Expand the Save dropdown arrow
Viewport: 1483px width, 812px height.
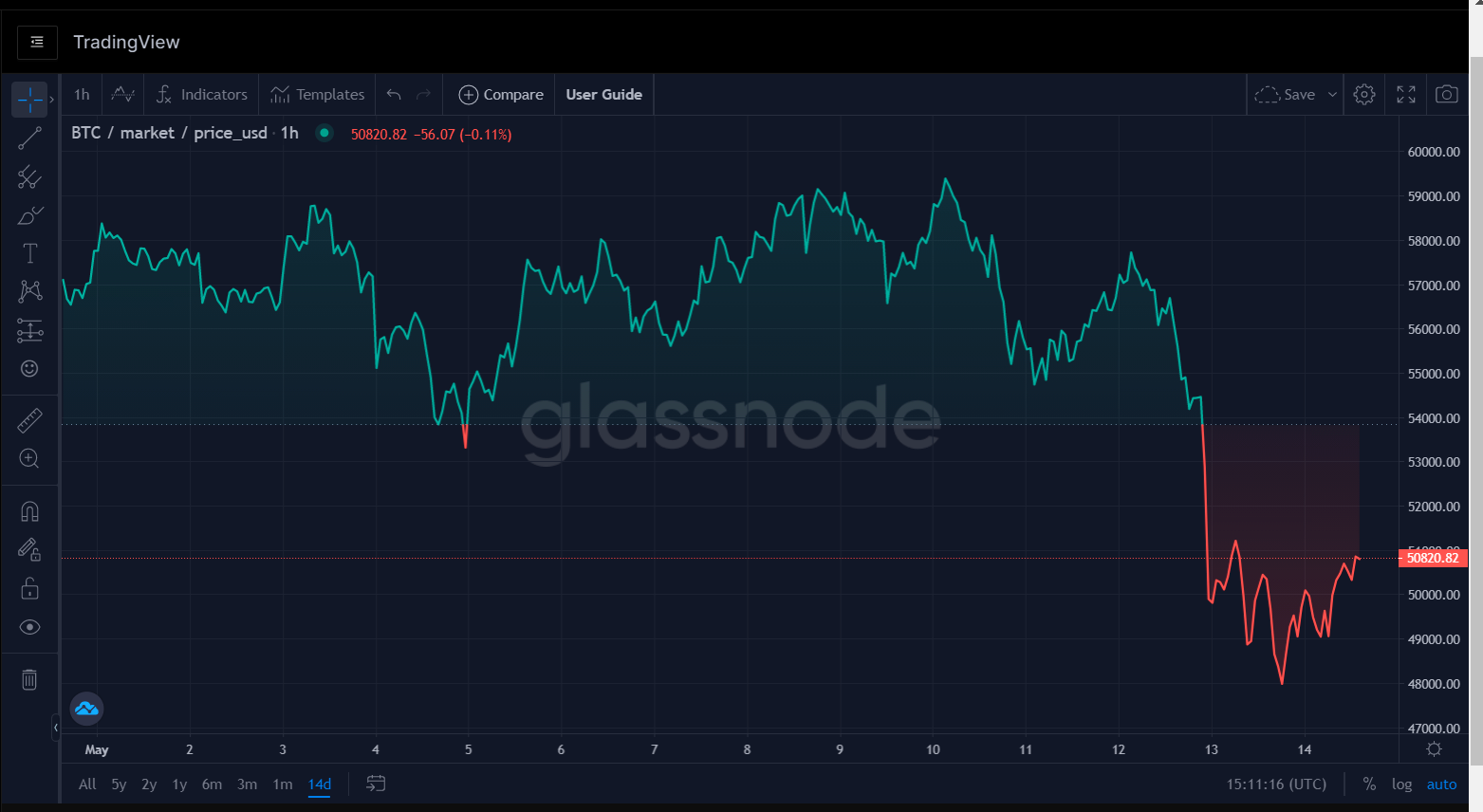pyautogui.click(x=1332, y=95)
